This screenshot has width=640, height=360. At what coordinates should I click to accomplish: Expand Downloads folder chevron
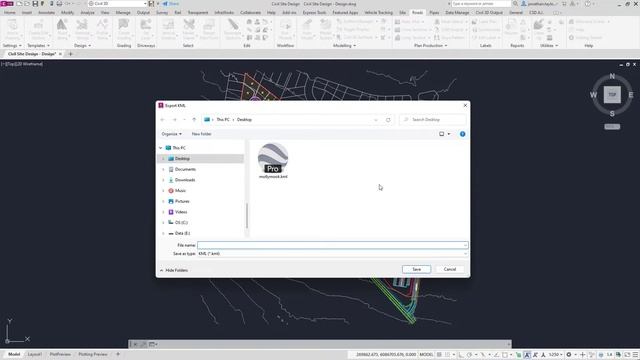(163, 180)
